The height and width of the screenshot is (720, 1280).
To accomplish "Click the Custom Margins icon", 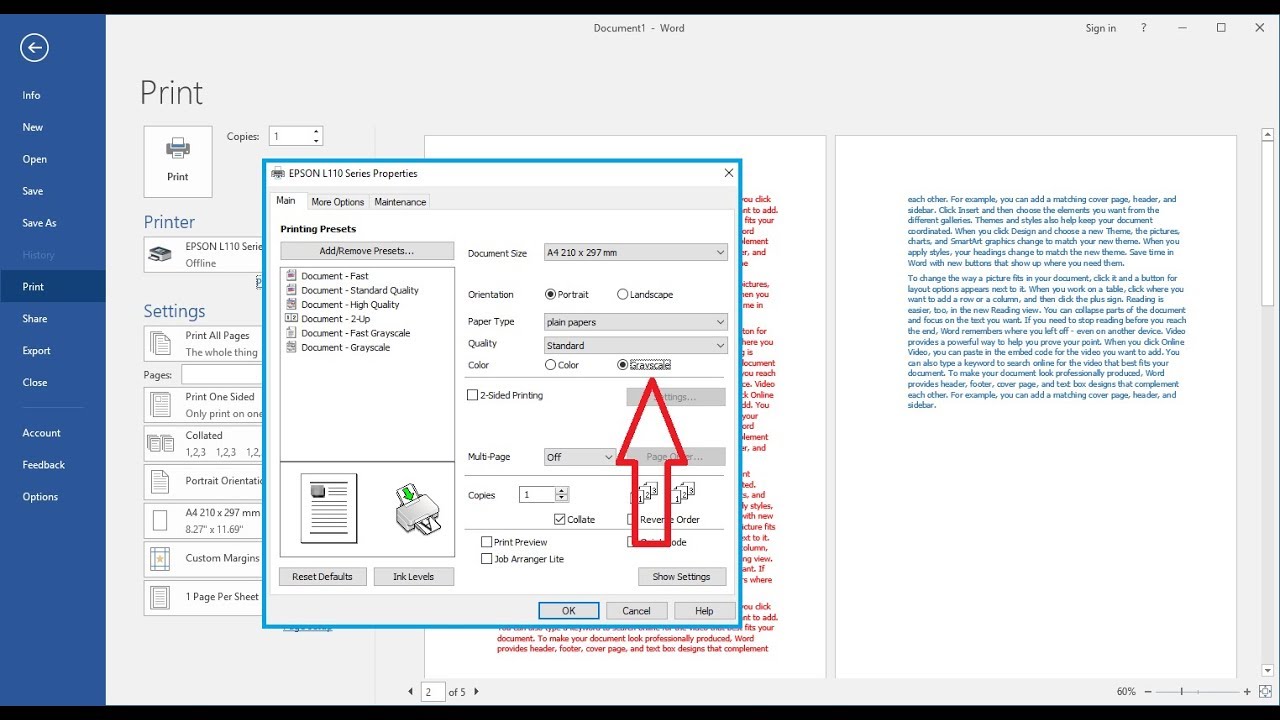I will coord(160,558).
